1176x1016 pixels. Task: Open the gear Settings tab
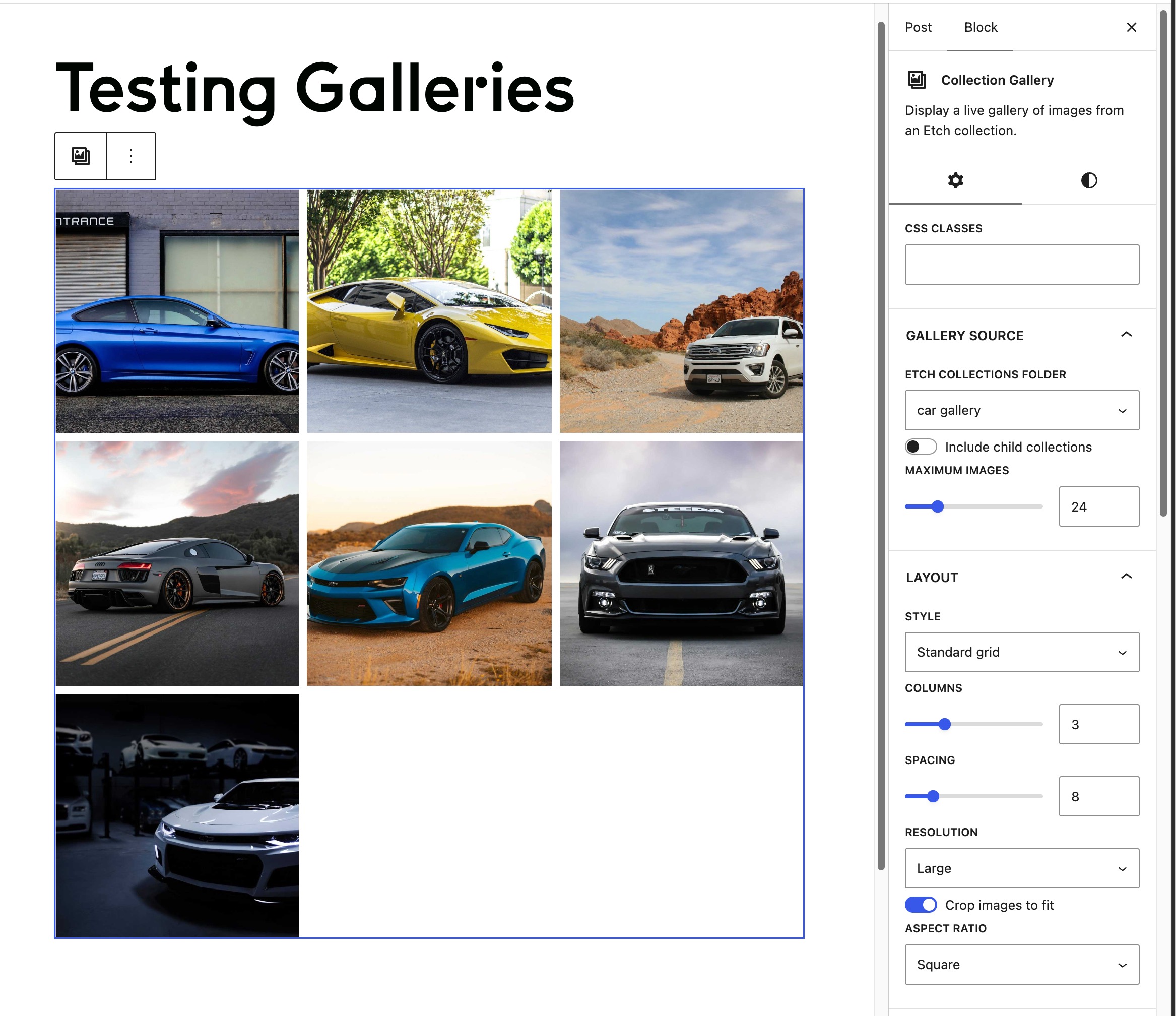point(955,180)
